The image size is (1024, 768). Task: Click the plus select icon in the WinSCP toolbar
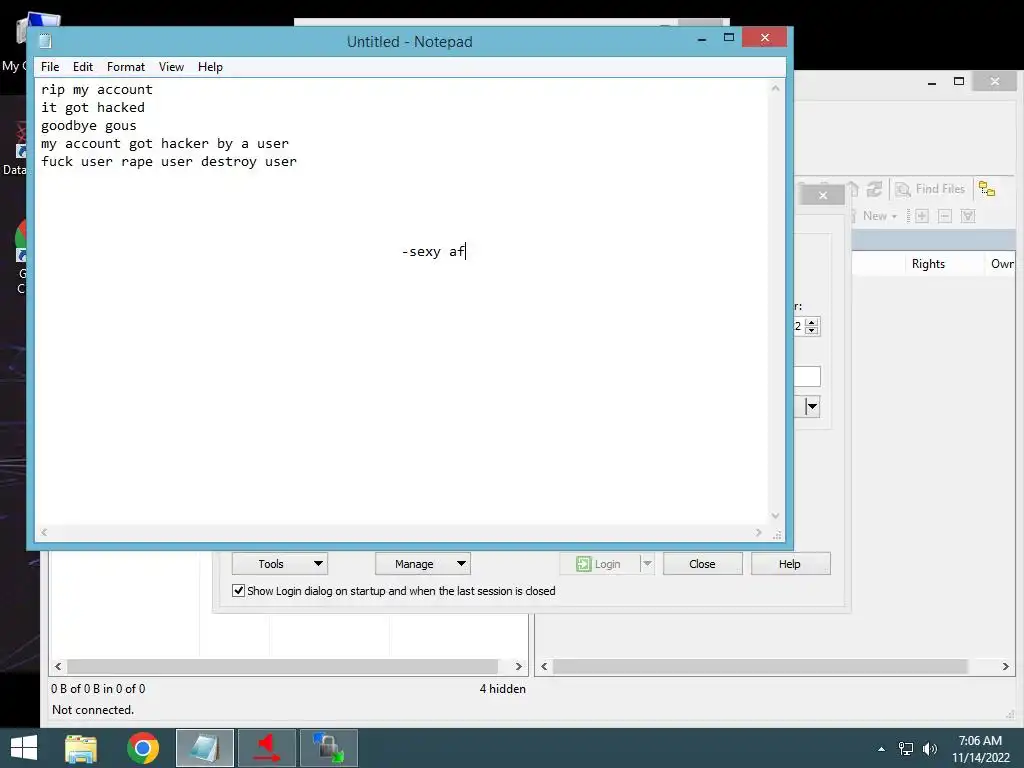click(921, 216)
